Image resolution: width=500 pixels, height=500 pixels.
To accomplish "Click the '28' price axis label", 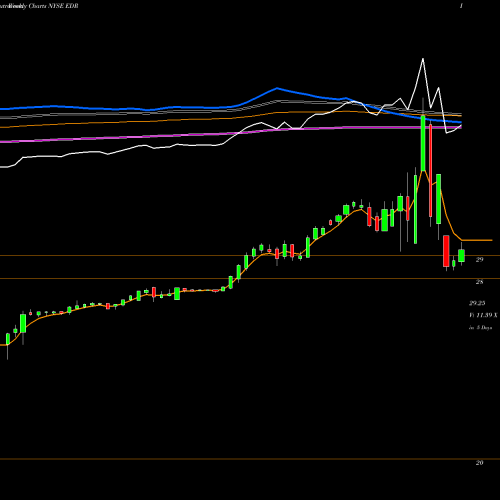I will pos(479,282).
